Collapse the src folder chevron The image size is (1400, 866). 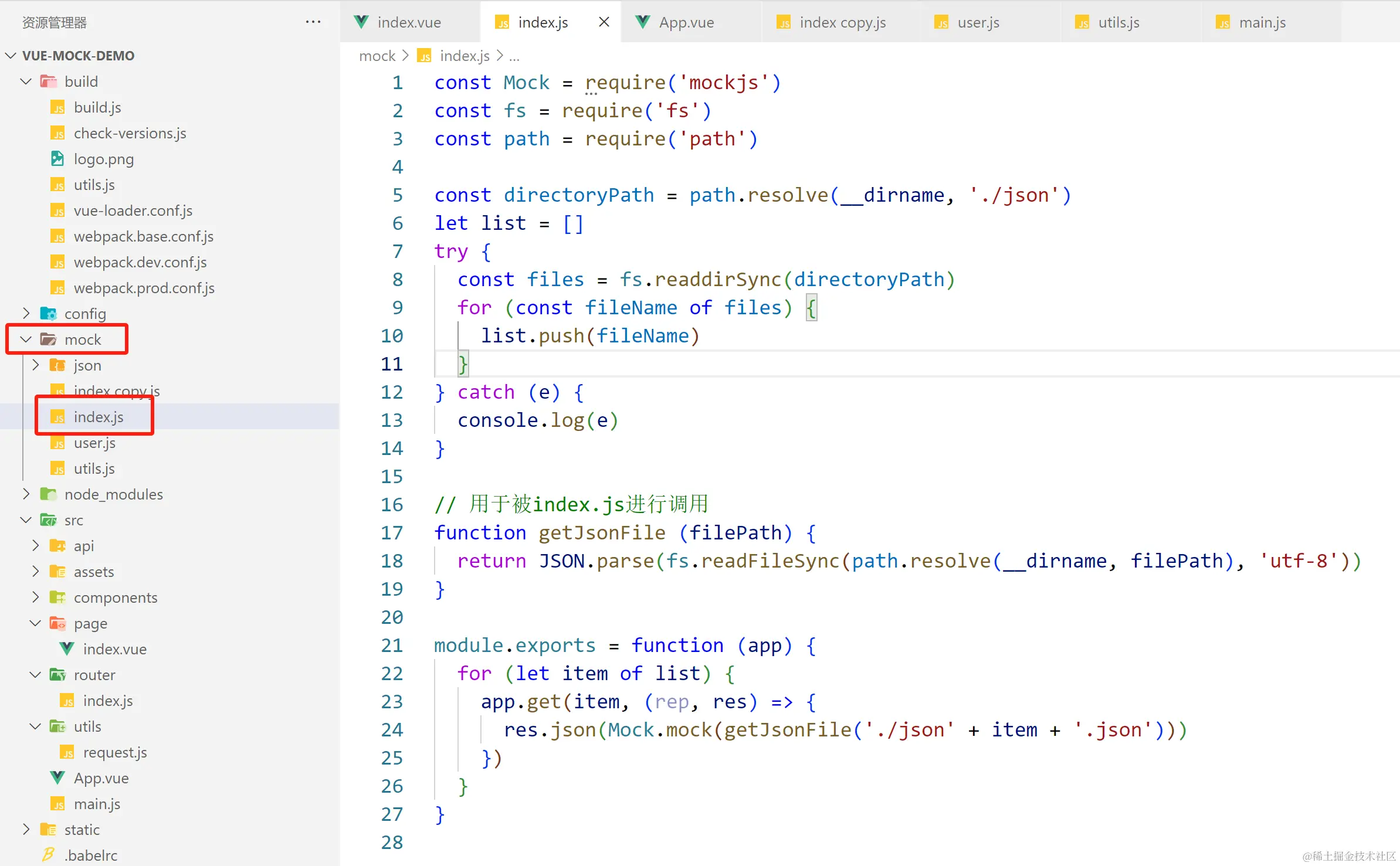tap(26, 520)
